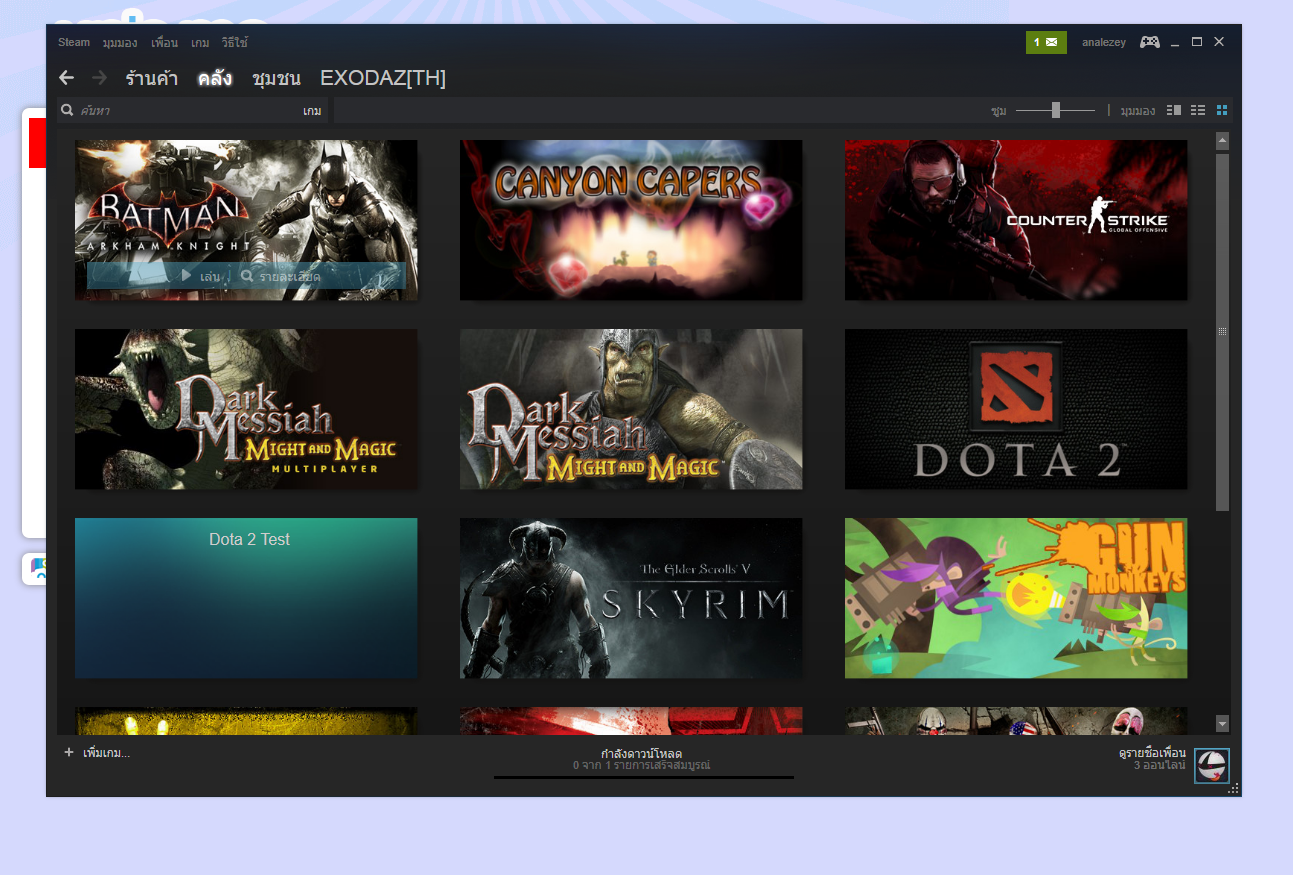Screen dimensions: 1293x875
Task: Launch Big Picture mode via gamepad icon
Action: point(1150,42)
